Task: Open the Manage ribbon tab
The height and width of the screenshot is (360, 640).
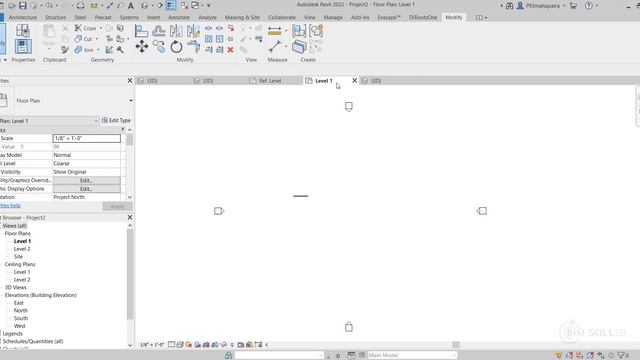Action: [333, 18]
